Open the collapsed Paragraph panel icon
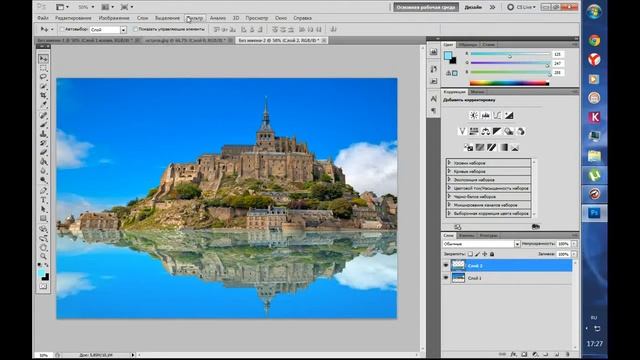The width and height of the screenshot is (640, 360). (x=433, y=111)
